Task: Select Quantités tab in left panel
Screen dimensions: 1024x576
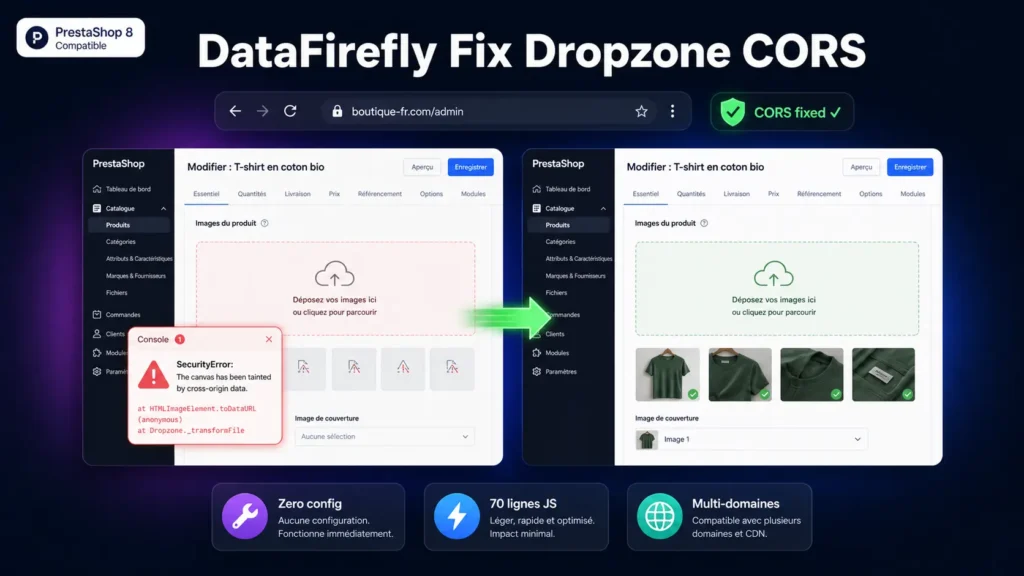Action: click(252, 194)
